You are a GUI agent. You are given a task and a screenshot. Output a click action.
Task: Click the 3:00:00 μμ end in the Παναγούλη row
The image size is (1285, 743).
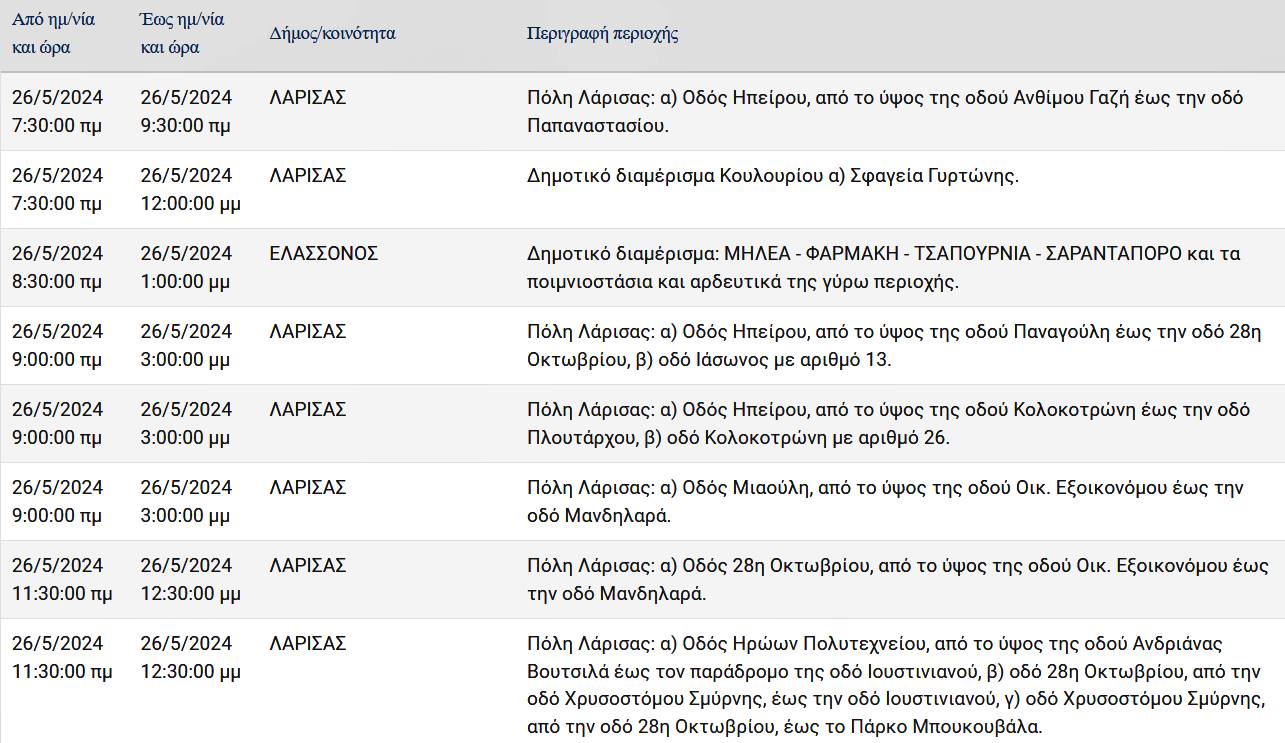(x=186, y=345)
